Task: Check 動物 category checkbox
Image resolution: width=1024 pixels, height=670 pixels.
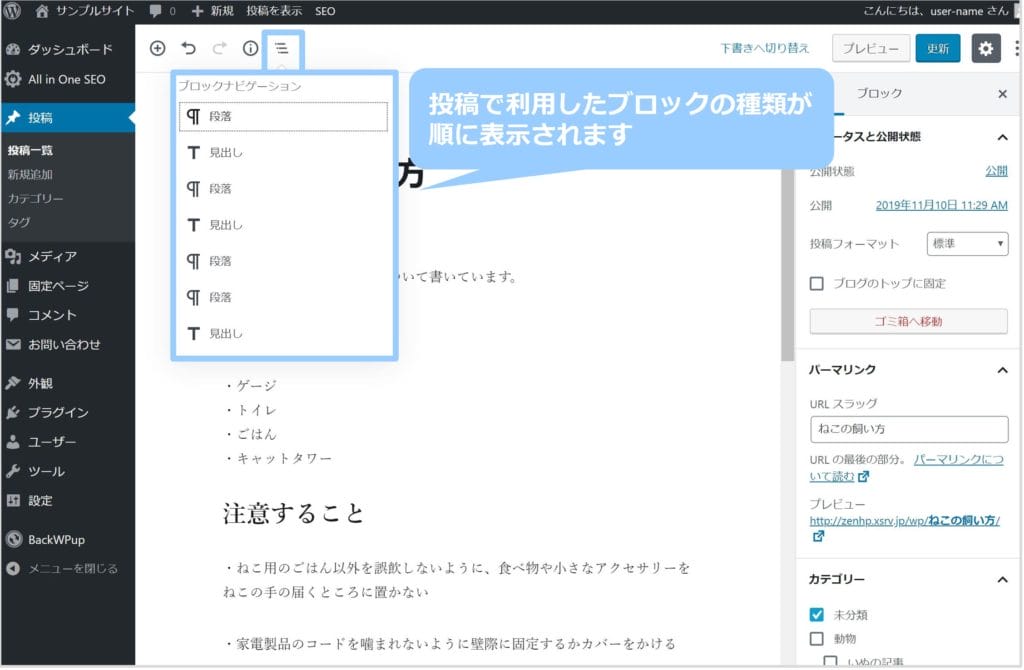Action: [816, 639]
